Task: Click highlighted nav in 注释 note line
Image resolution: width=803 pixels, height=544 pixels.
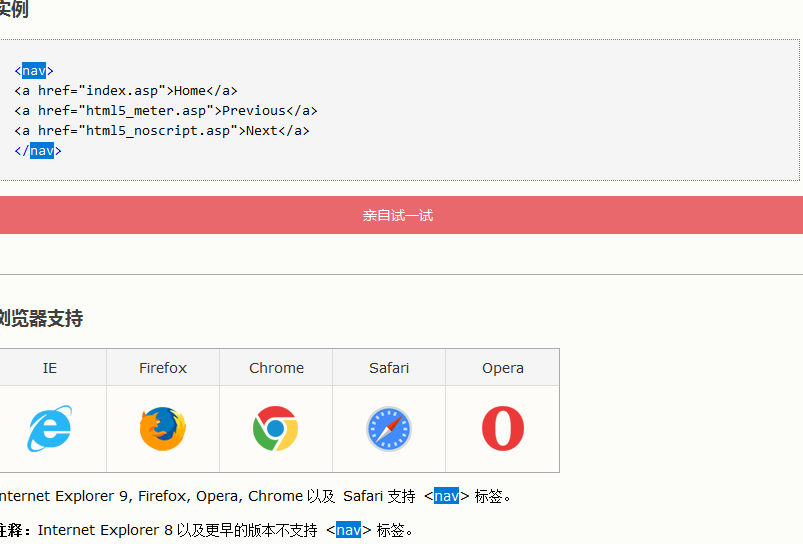Action: coord(348,530)
